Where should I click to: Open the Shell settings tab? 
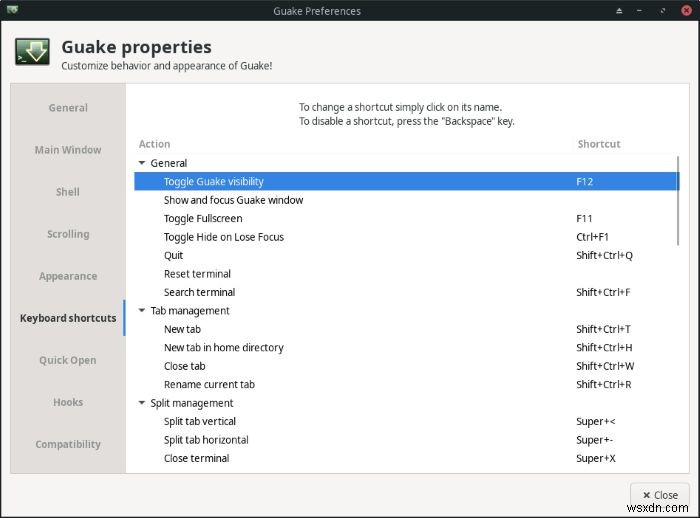click(68, 192)
